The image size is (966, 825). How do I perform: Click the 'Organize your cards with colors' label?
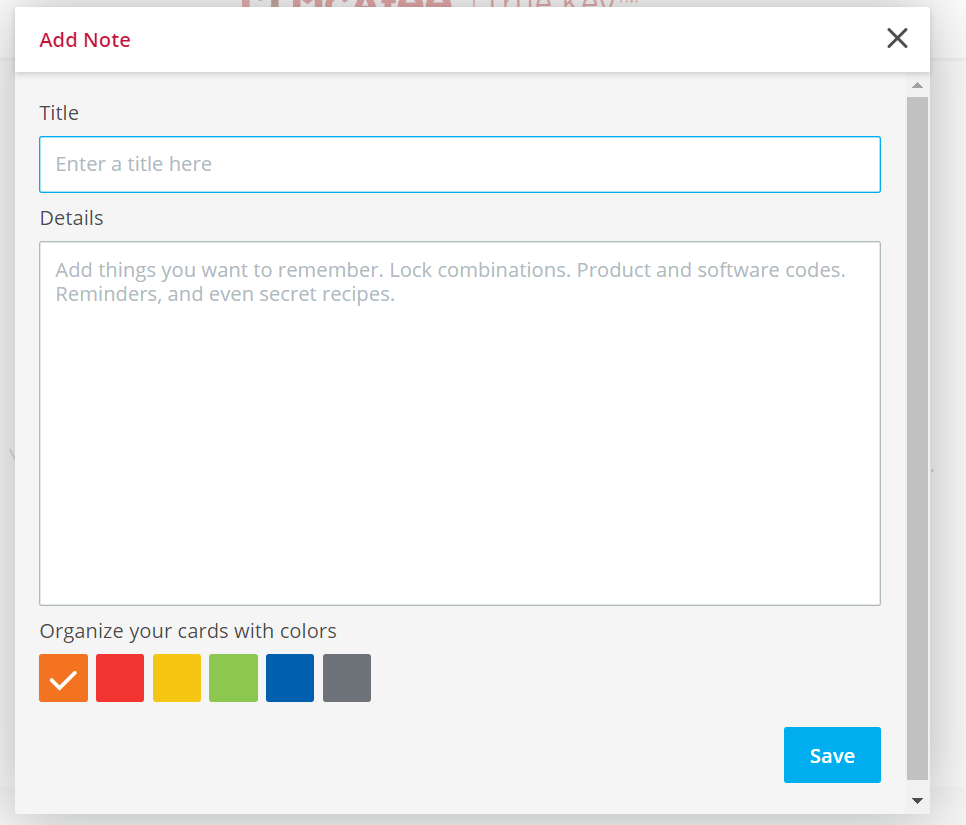[x=188, y=631]
